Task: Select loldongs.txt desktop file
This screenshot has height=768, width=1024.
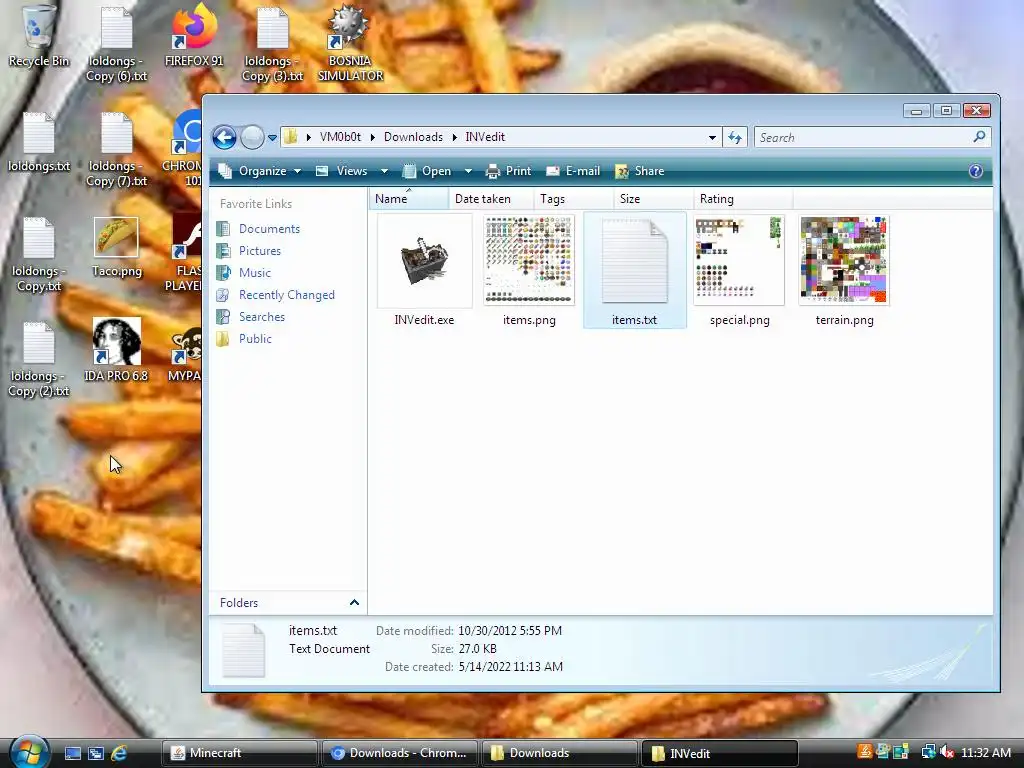Action: pos(39,142)
